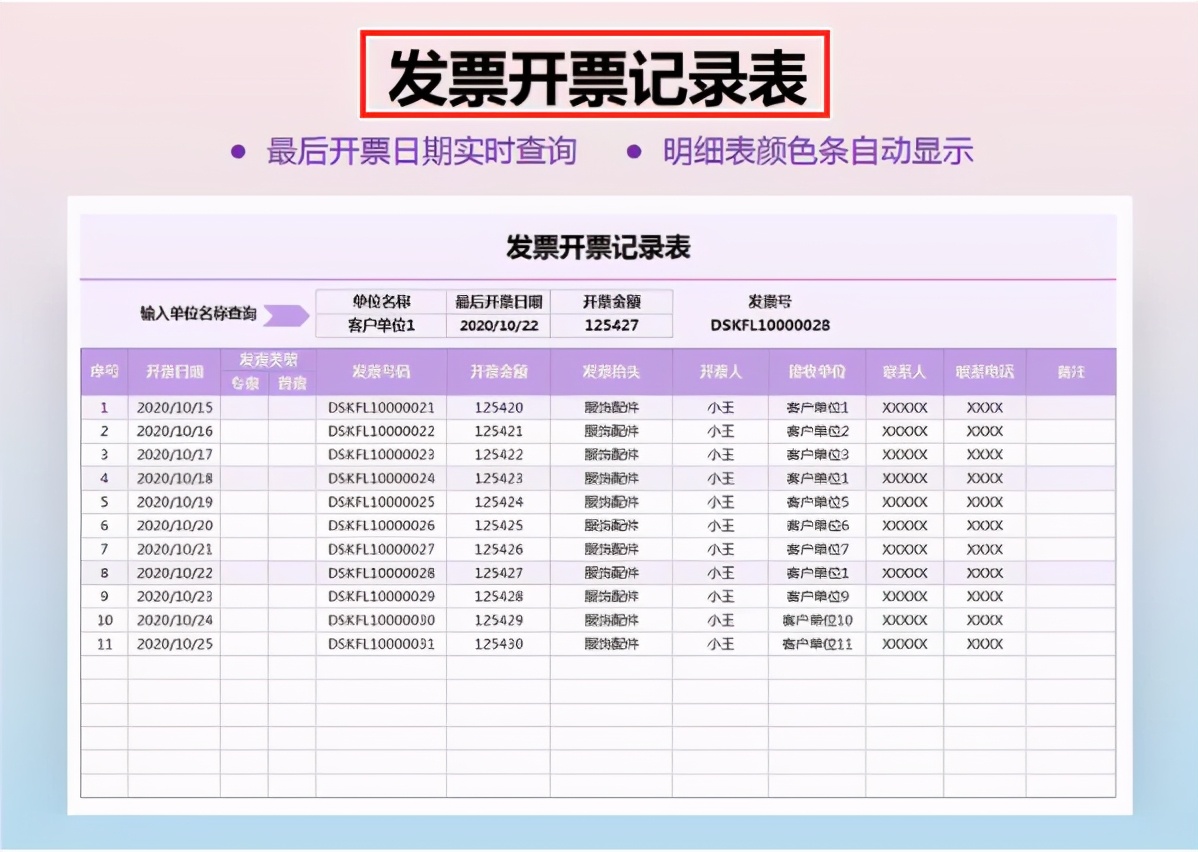Click the 联系电话 column header

click(x=984, y=371)
